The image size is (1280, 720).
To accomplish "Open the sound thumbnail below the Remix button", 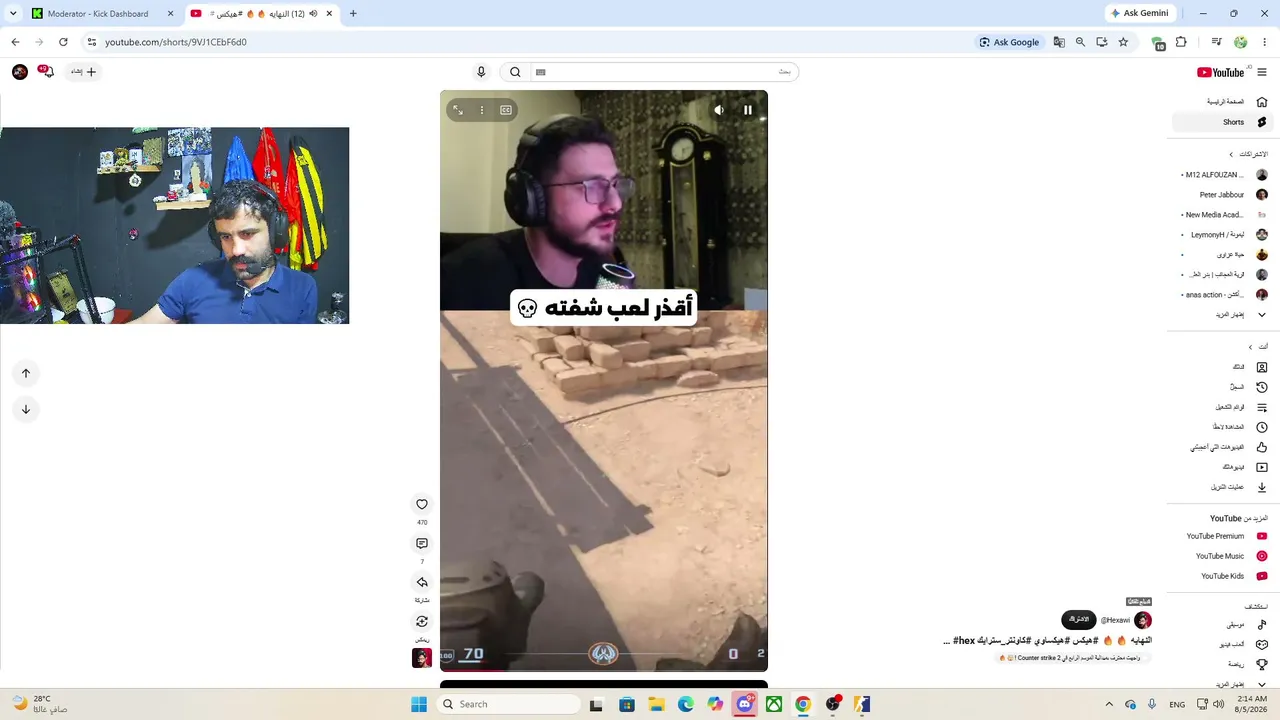I will pyautogui.click(x=422, y=658).
